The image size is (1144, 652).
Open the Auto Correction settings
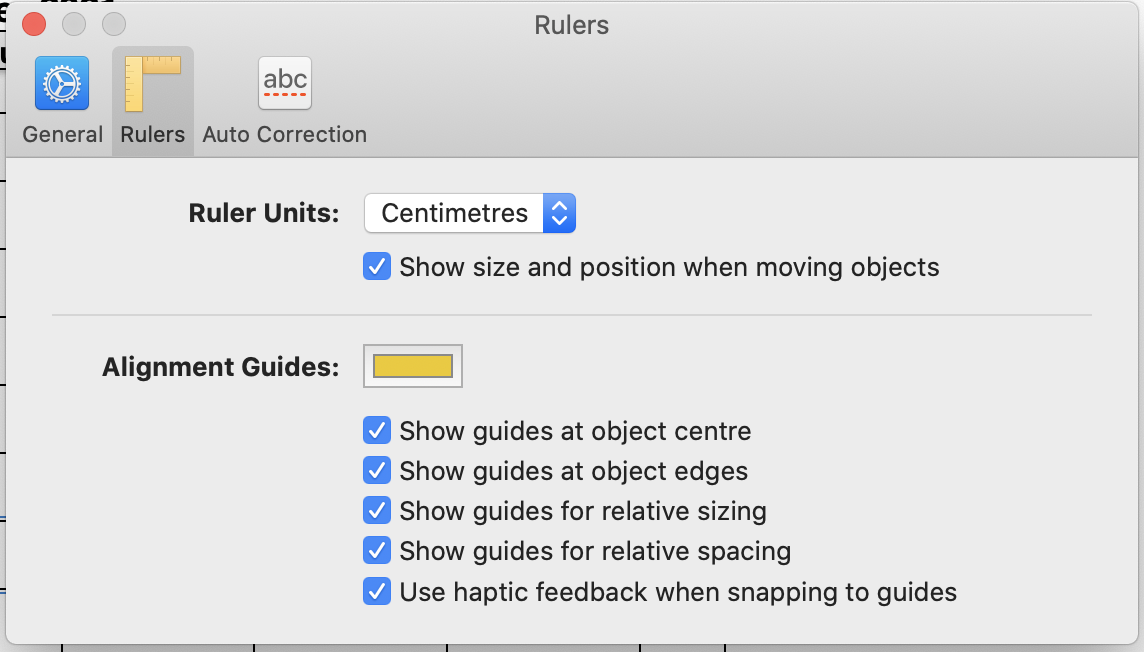point(284,97)
